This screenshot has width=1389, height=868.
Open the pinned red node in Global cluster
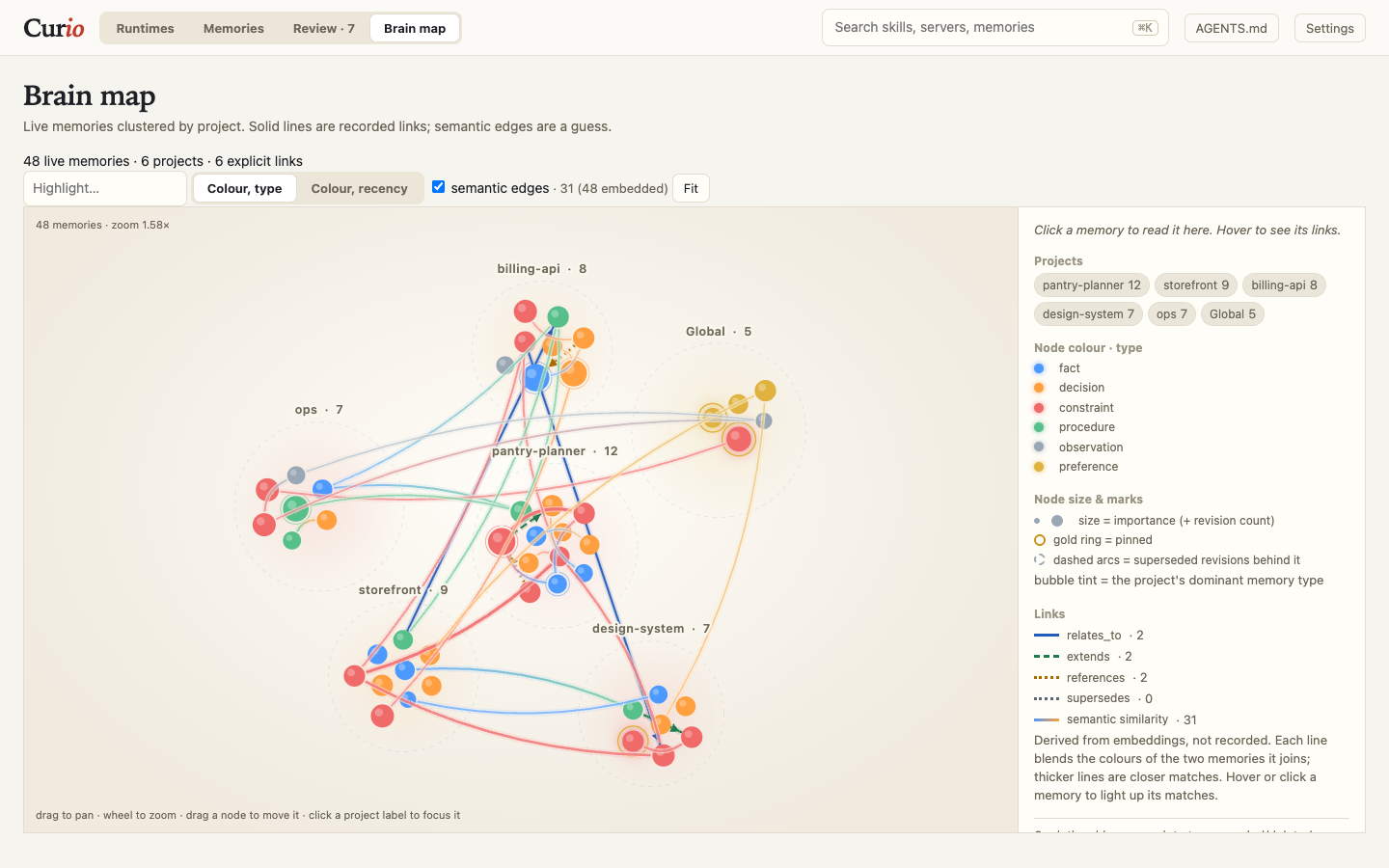[739, 439]
